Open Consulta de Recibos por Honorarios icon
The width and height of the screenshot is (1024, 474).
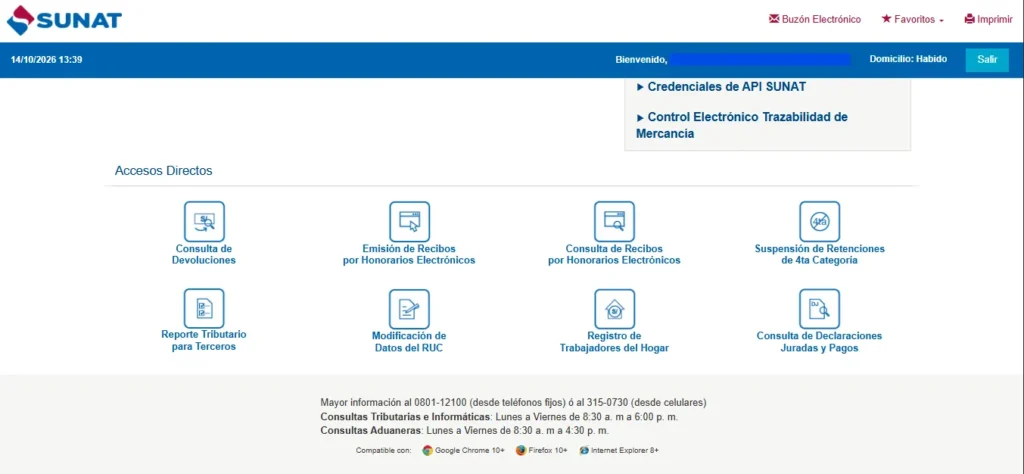pos(615,221)
